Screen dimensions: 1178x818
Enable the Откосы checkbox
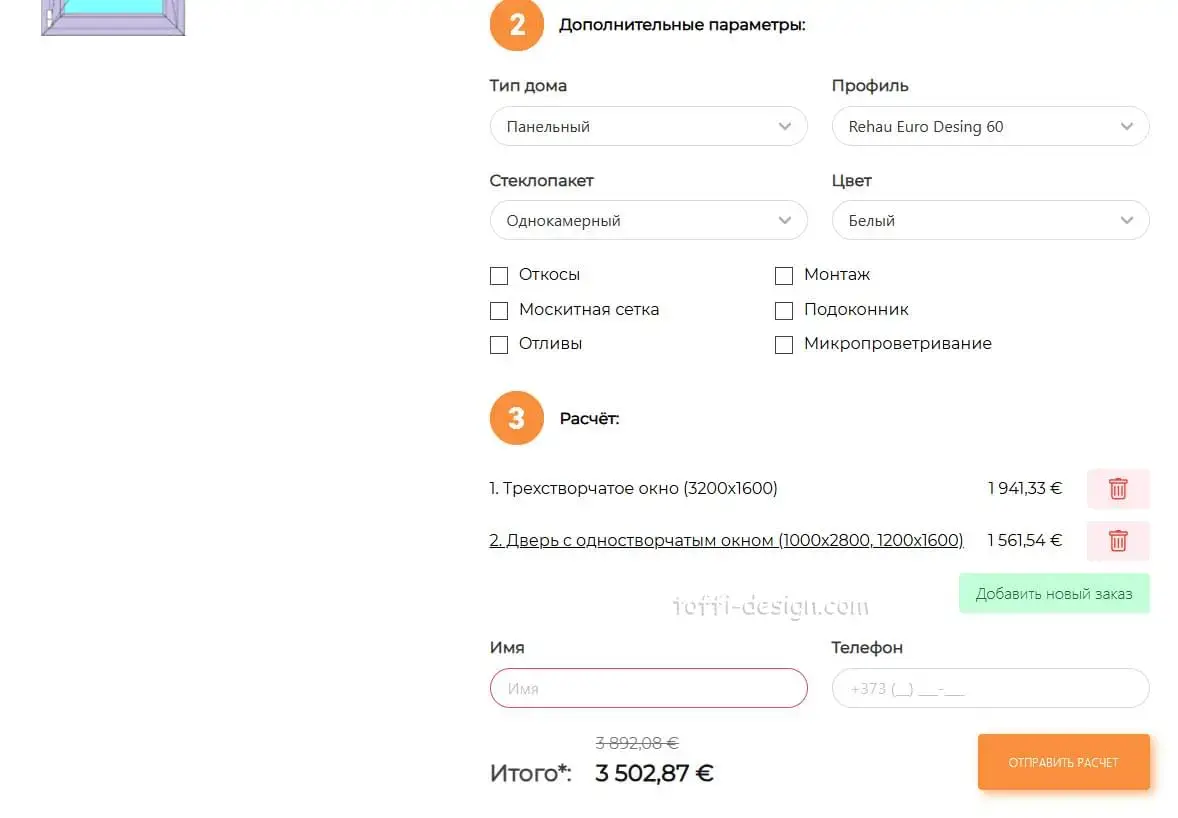pyautogui.click(x=499, y=276)
